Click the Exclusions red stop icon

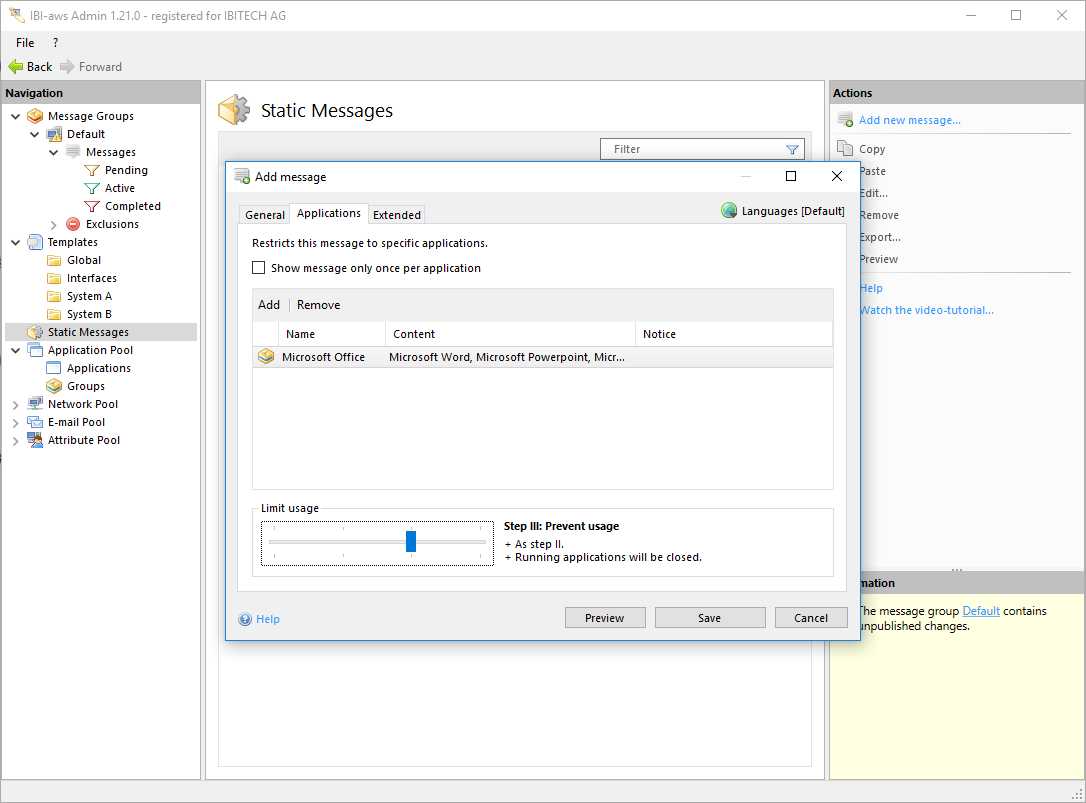[73, 224]
